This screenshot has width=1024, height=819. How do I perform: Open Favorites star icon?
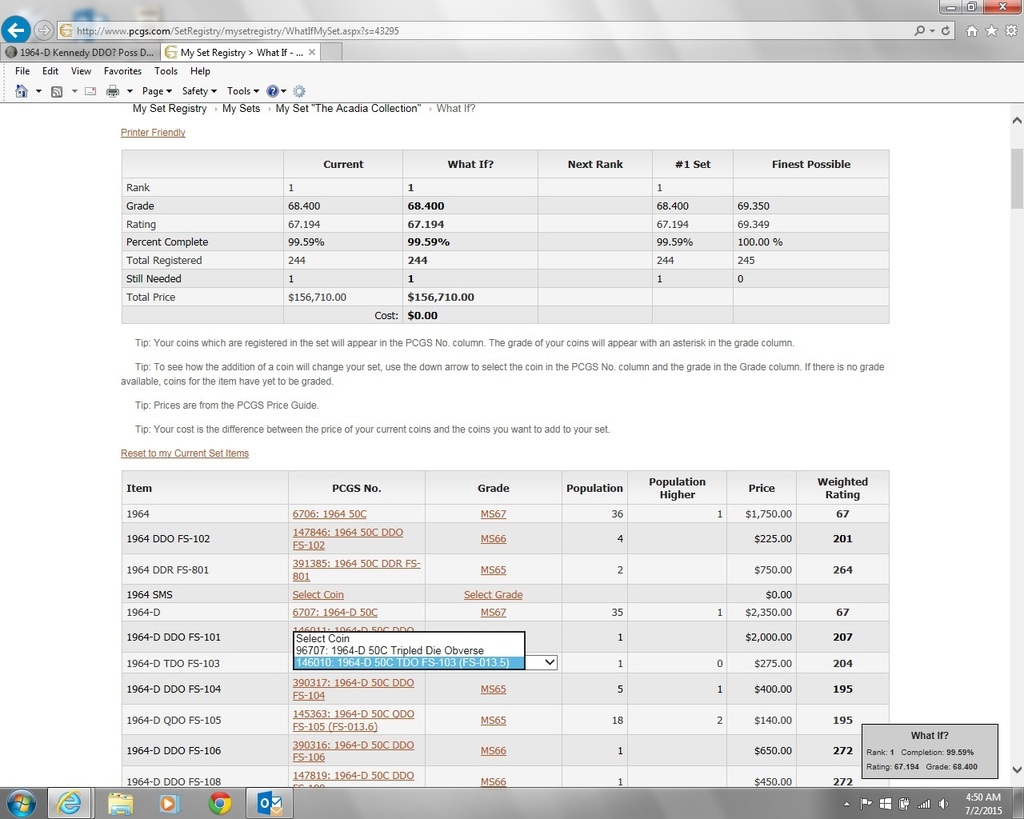(x=991, y=31)
